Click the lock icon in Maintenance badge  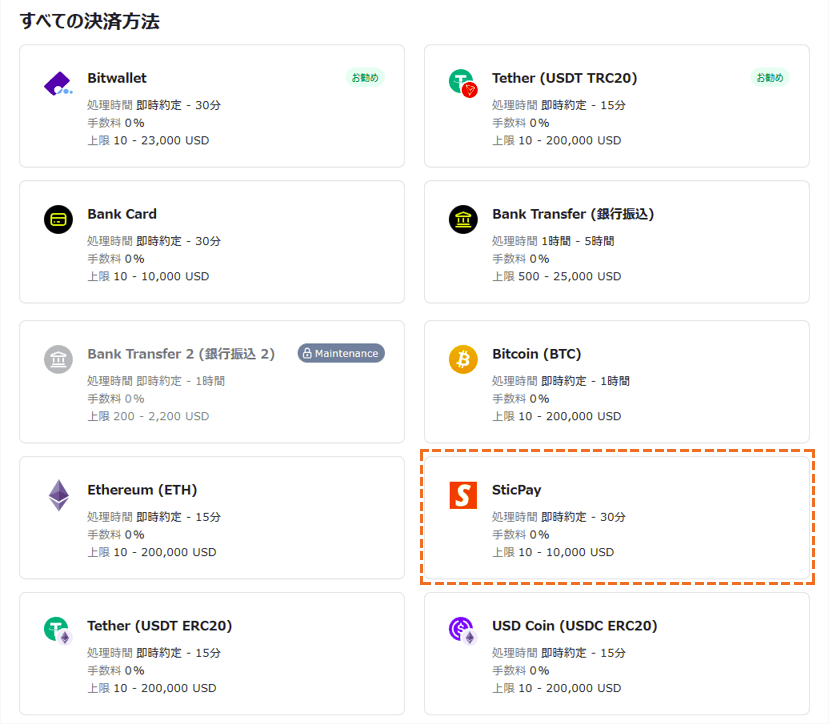(307, 353)
